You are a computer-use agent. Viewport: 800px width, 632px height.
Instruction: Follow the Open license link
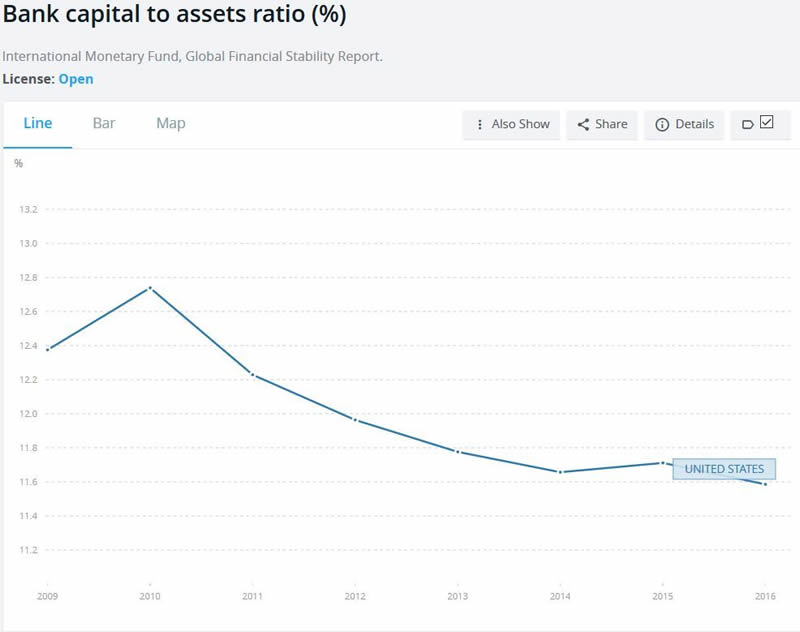pyautogui.click(x=76, y=79)
